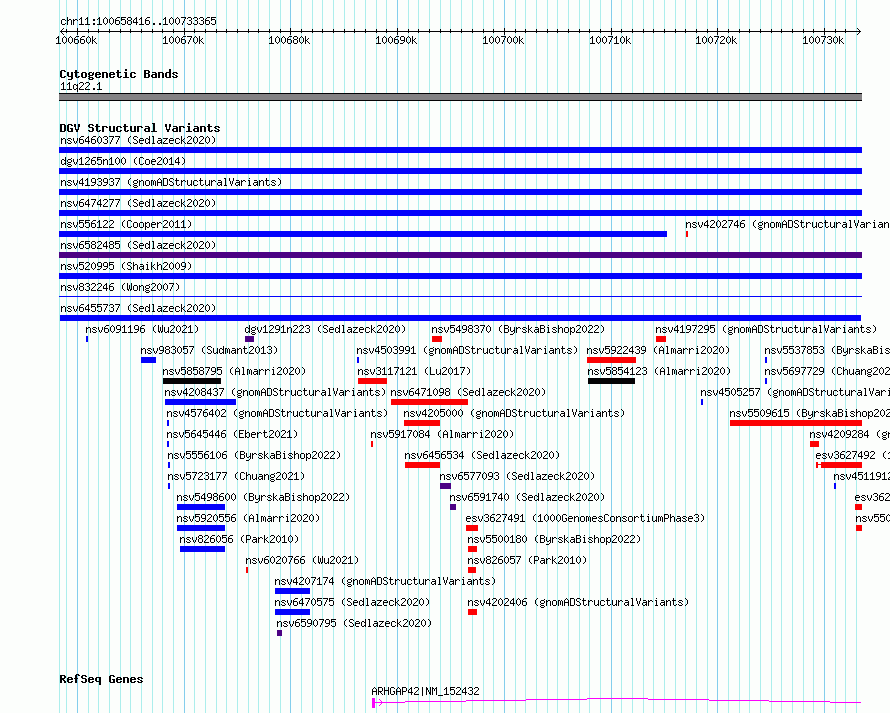This screenshot has width=890, height=713.
Task: Select nsv5645446 (Ebert2021) label
Action: click(232, 434)
